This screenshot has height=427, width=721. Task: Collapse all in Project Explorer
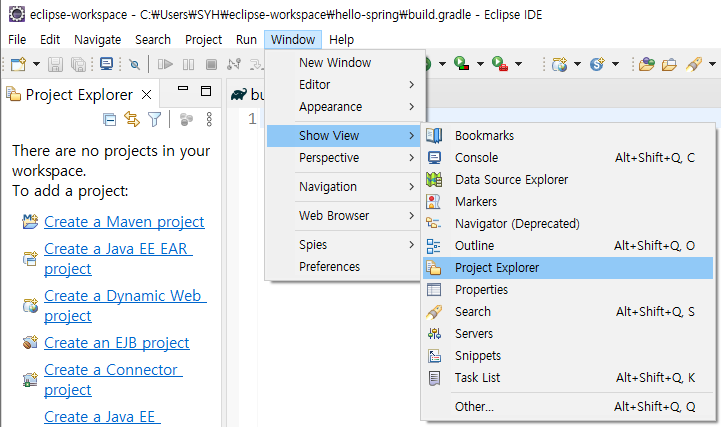tap(109, 120)
